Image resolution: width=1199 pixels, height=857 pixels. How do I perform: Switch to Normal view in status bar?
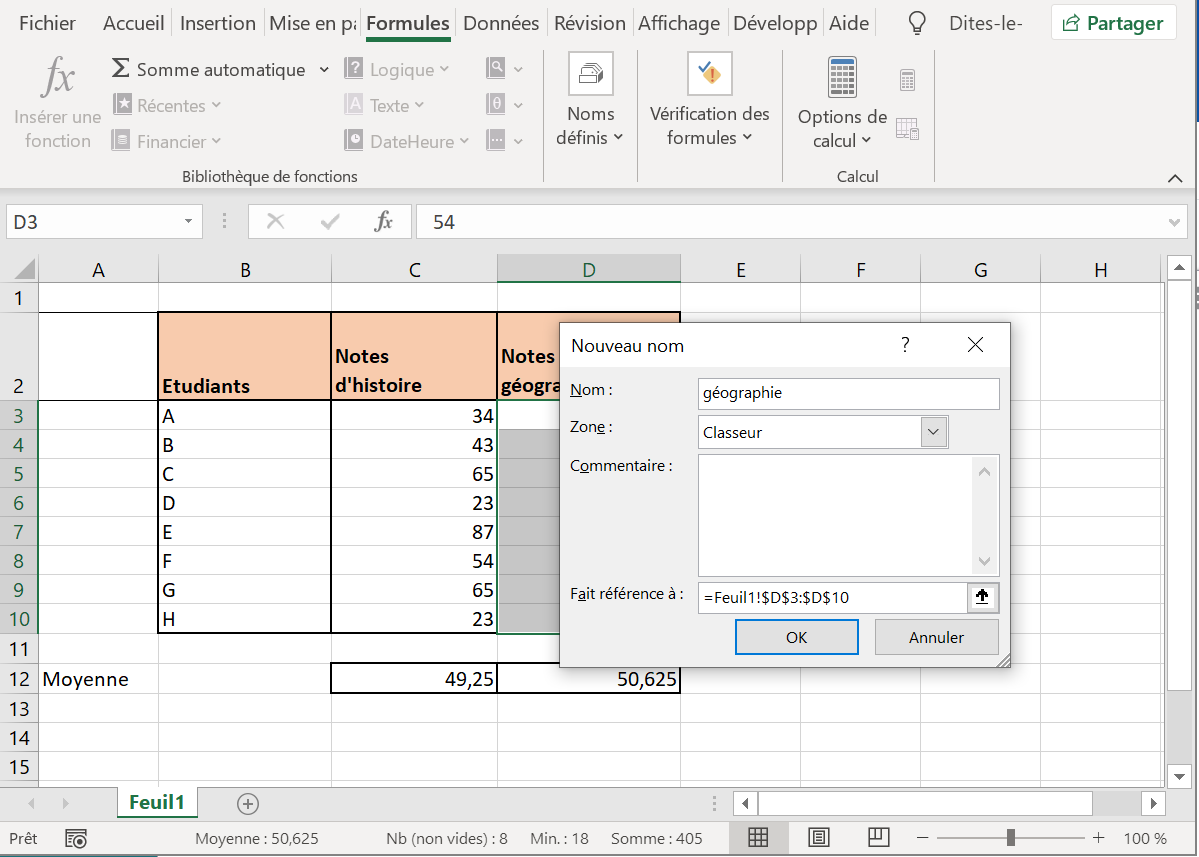click(x=758, y=838)
